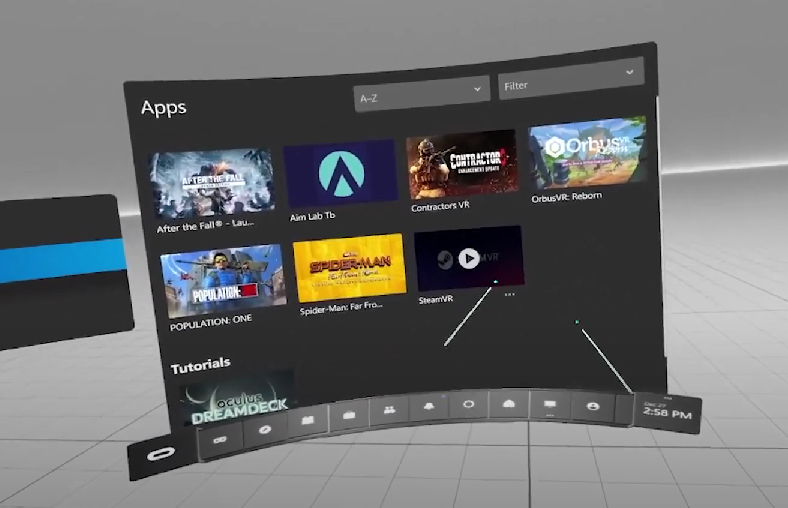Click the POPULATION: ONE label text
788x508 pixels.
(x=211, y=323)
